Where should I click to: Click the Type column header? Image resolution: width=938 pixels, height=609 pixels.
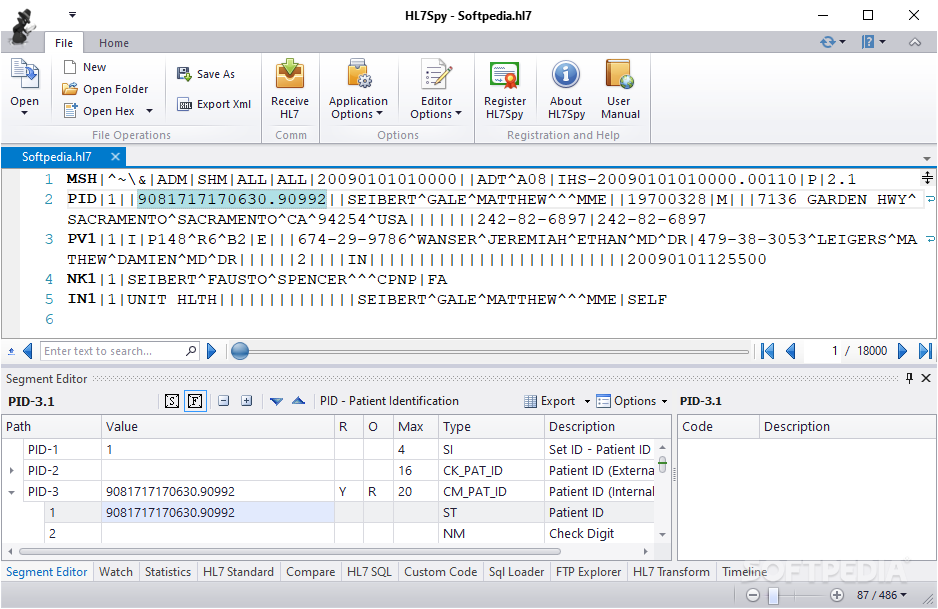(x=491, y=427)
